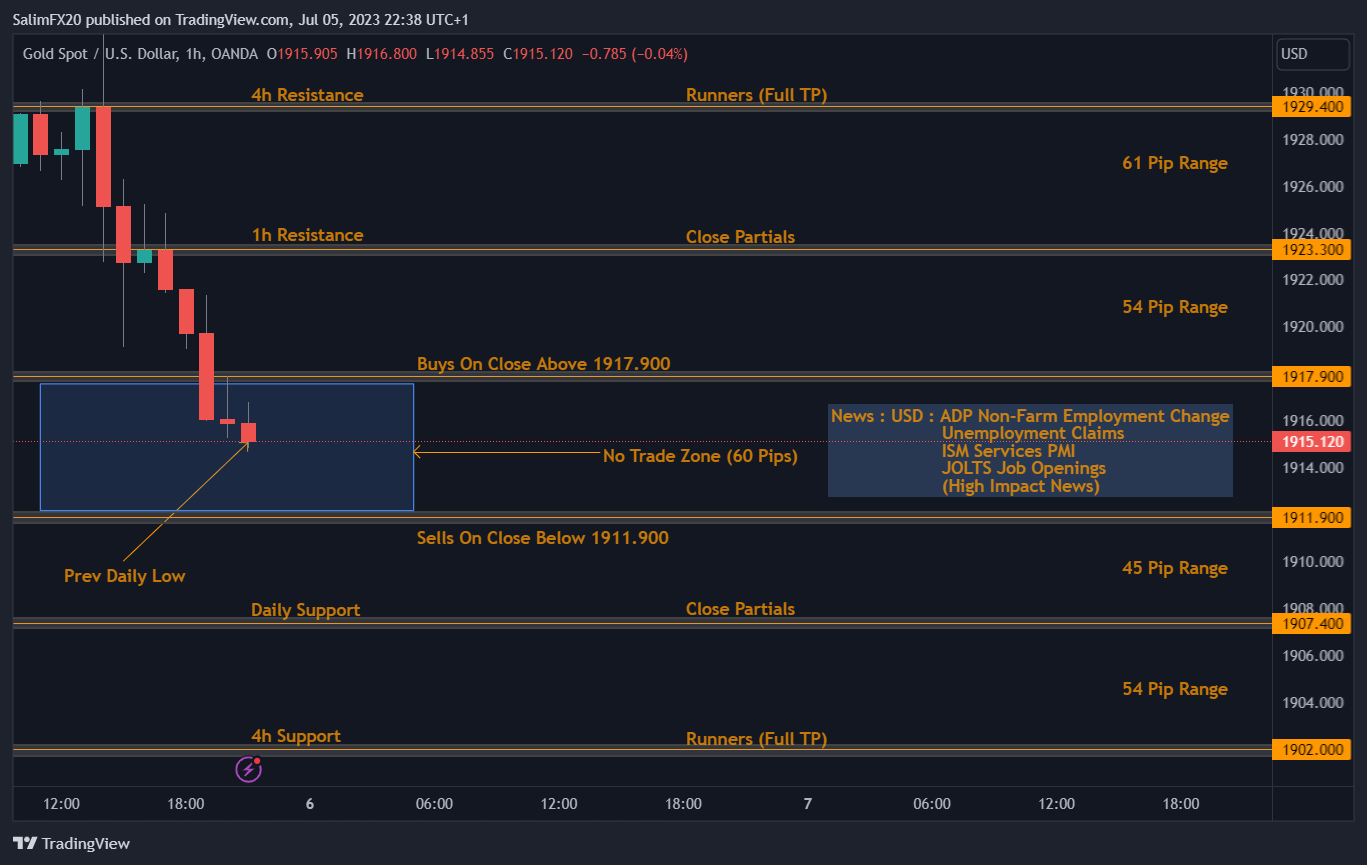Select the high impact news annotation box
The image size is (1367, 865).
pyautogui.click(x=1030, y=451)
